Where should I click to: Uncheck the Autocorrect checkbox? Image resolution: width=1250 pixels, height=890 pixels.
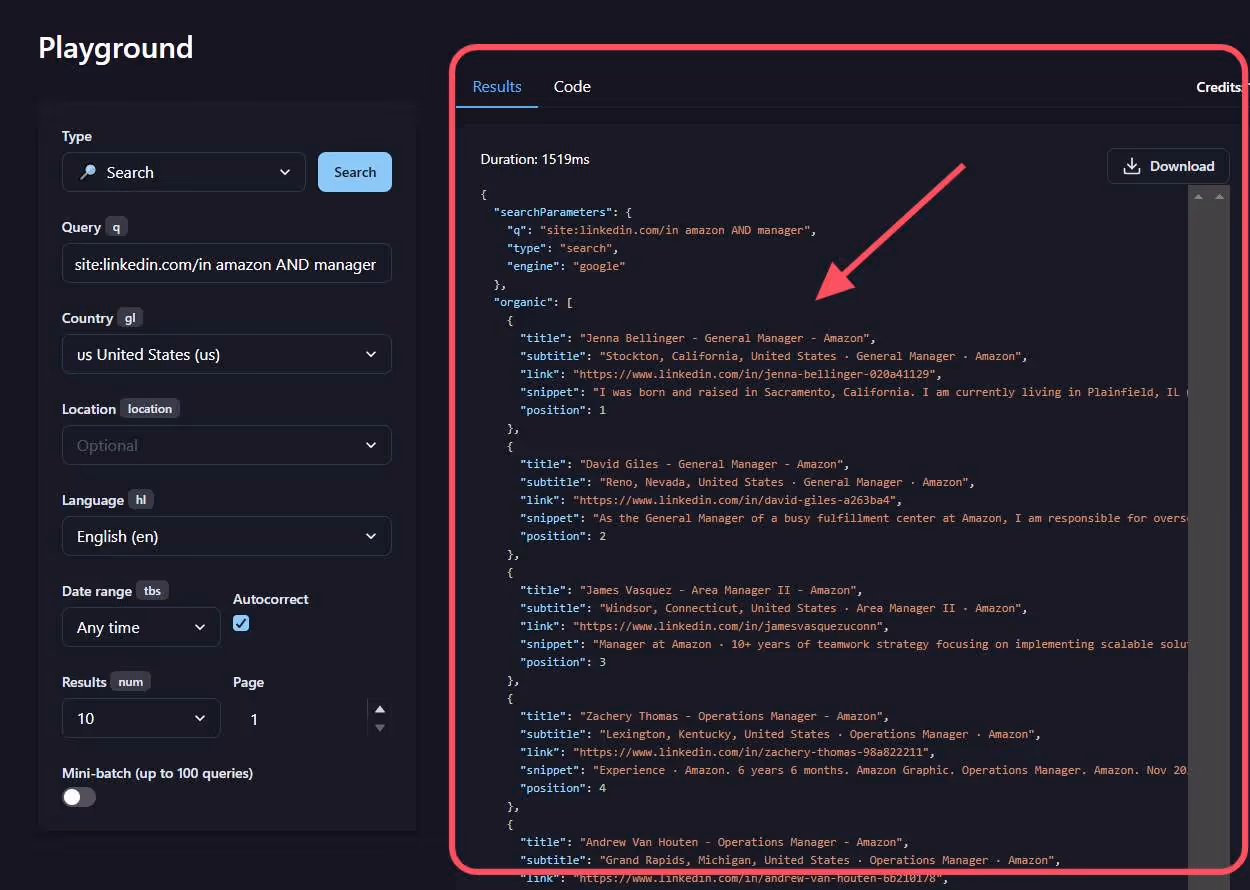pyautogui.click(x=240, y=622)
